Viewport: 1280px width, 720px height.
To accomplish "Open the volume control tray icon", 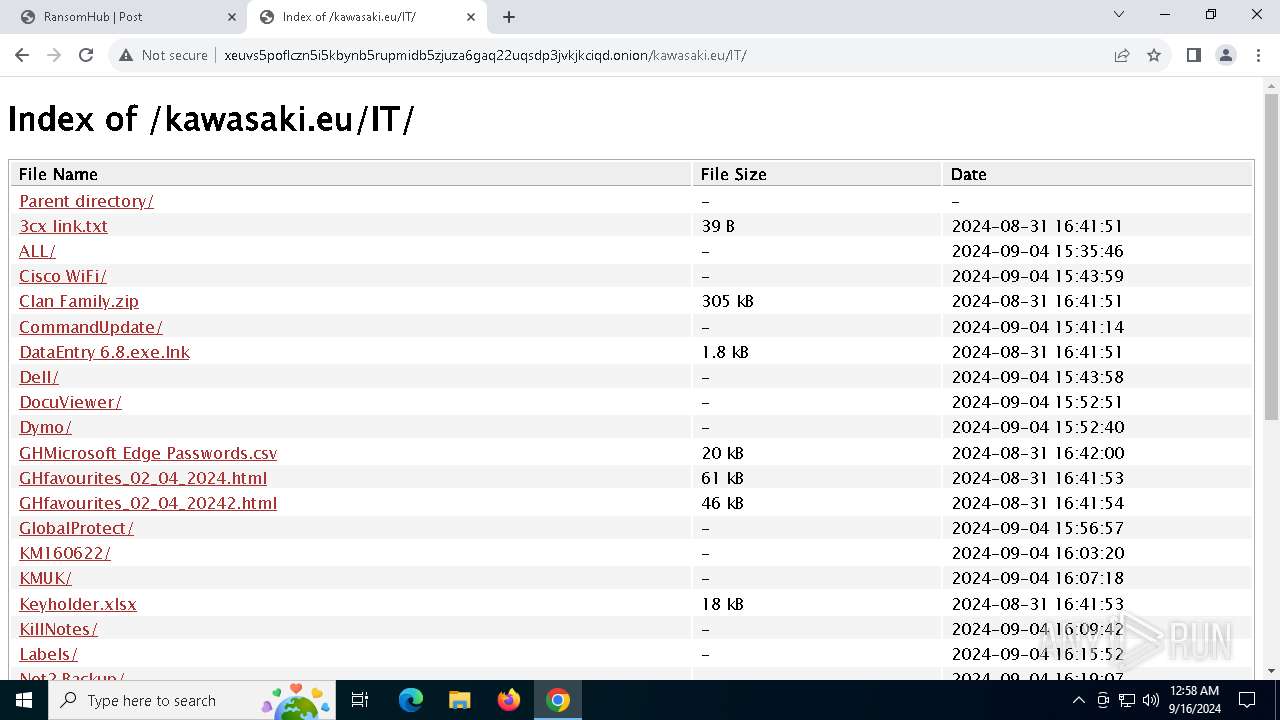I will tap(1151, 700).
